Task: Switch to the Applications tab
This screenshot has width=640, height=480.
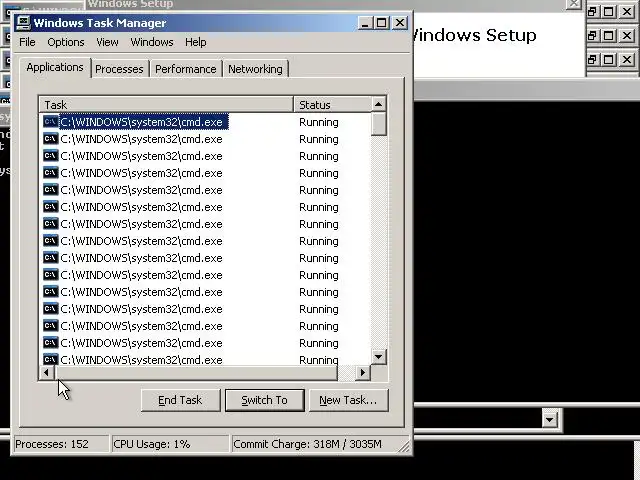Action: click(55, 67)
